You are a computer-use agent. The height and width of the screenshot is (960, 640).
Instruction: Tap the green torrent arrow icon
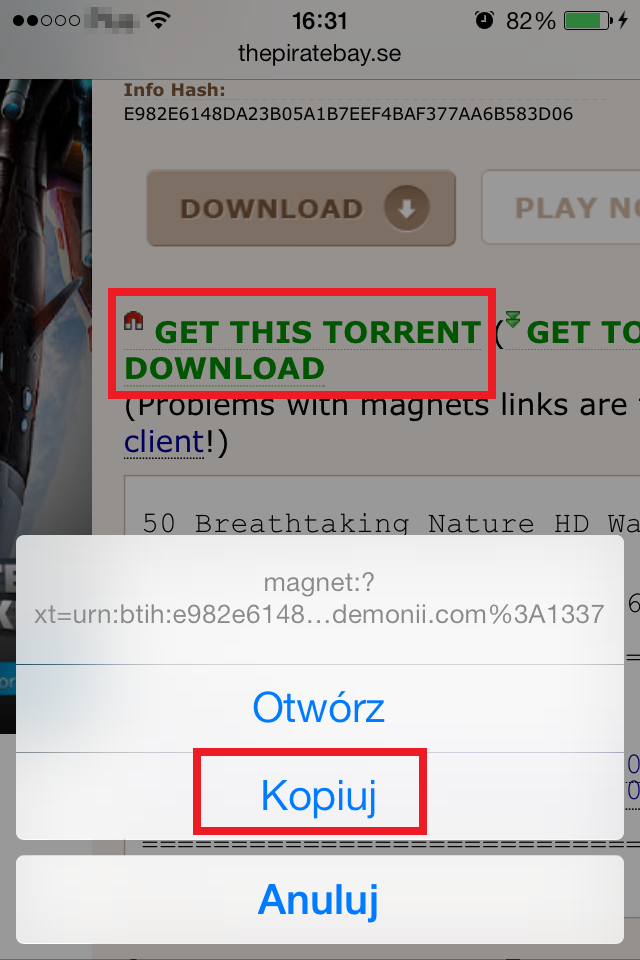[513, 319]
